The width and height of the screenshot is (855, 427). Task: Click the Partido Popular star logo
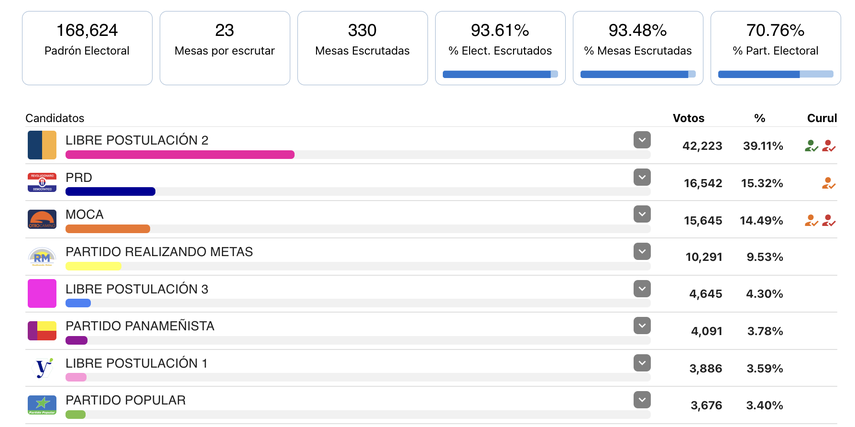click(x=42, y=404)
